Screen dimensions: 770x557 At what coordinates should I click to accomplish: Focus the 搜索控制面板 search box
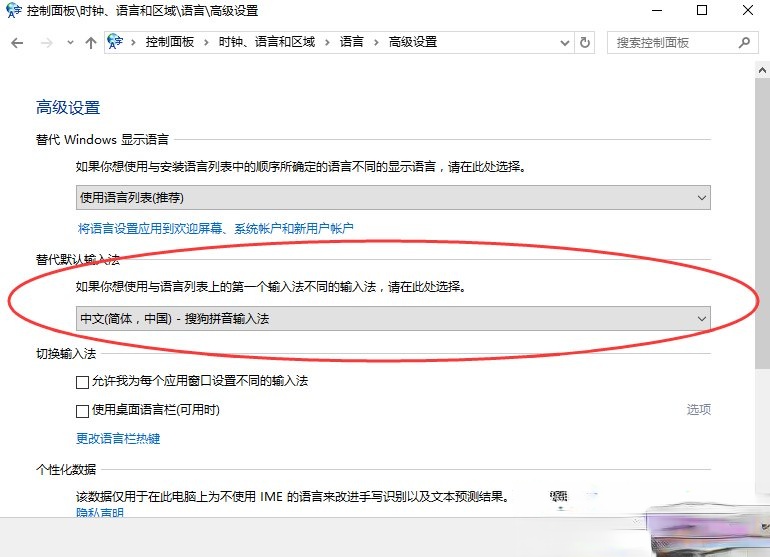[683, 43]
